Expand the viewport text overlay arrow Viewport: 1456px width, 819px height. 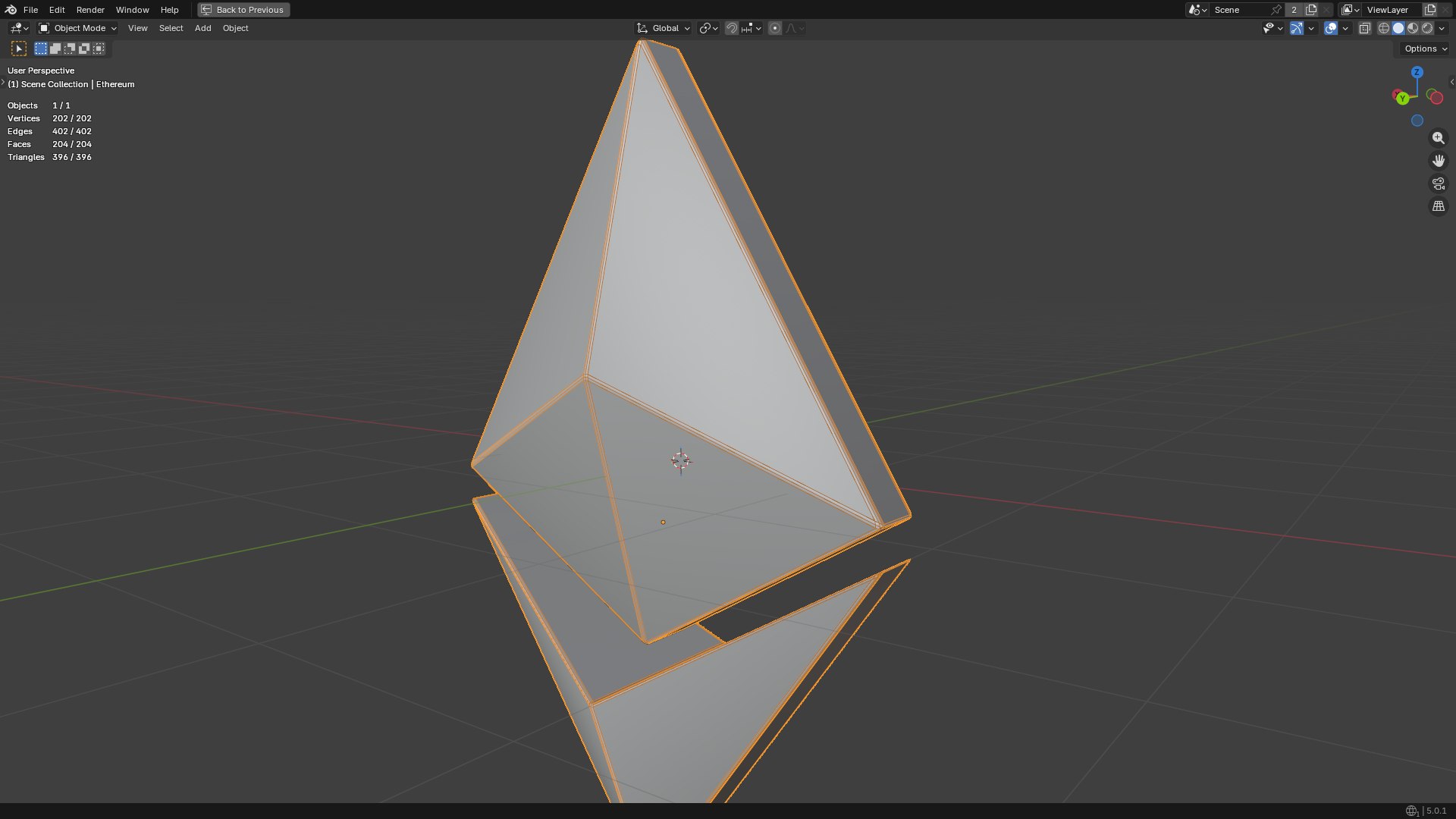point(3,82)
